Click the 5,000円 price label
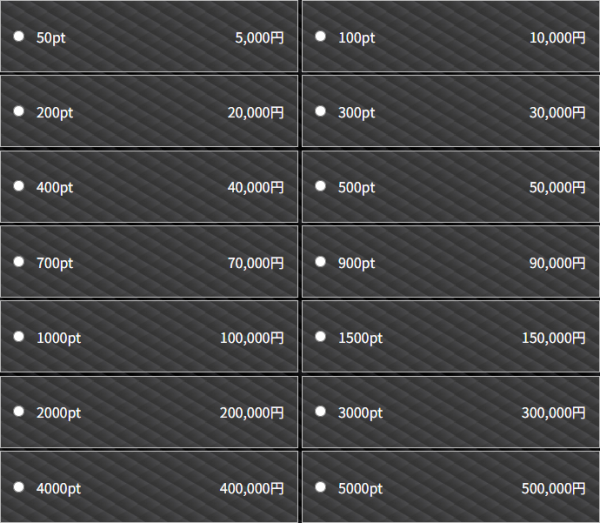This screenshot has width=600, height=523. [259, 38]
